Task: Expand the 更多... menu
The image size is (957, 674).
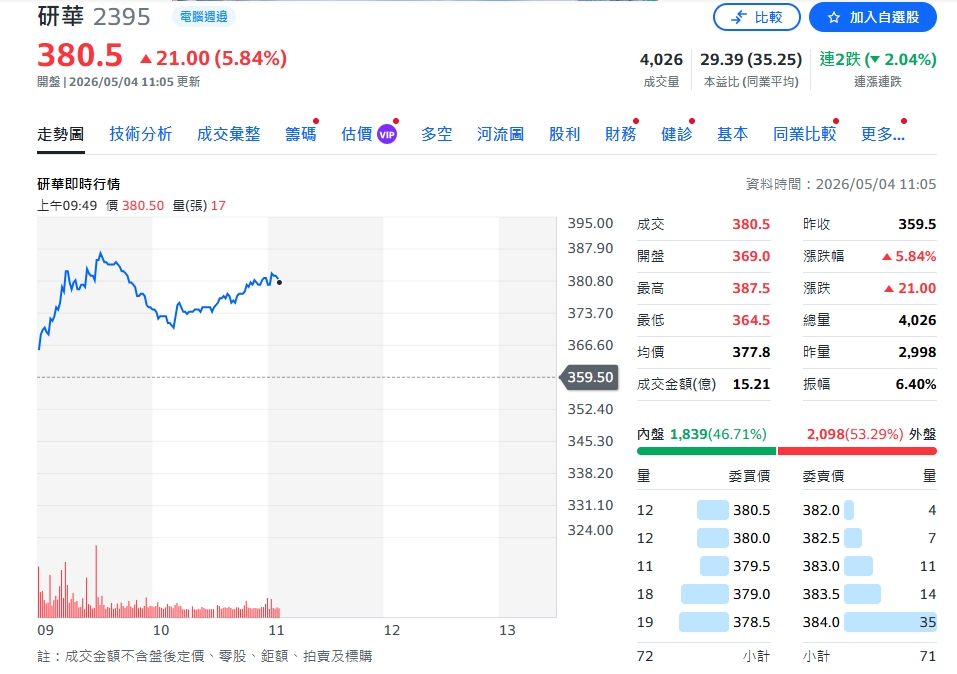Action: (x=883, y=134)
